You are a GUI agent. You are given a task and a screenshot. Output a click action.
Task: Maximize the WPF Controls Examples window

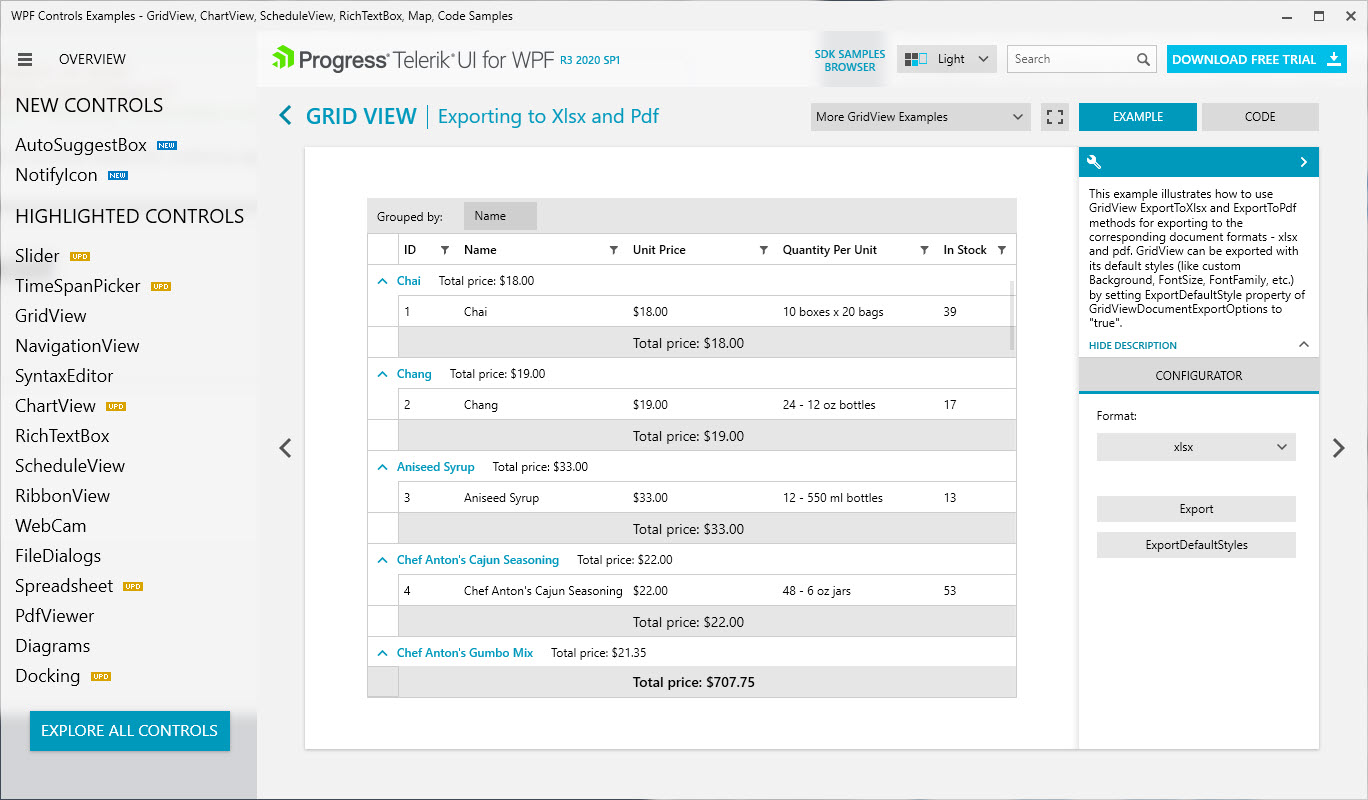coord(1318,16)
